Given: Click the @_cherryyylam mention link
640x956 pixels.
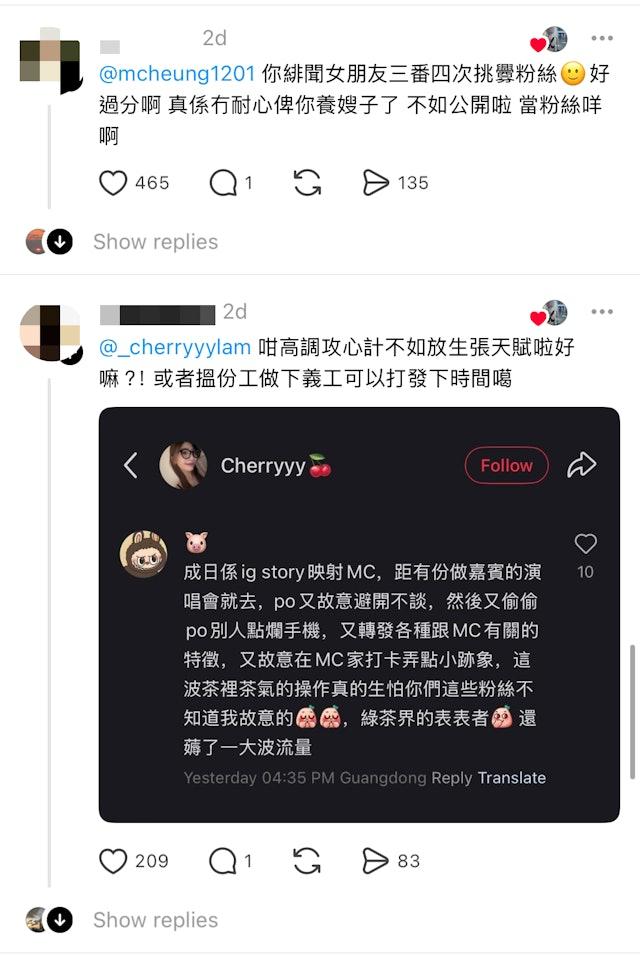Looking at the screenshot, I should (175, 348).
